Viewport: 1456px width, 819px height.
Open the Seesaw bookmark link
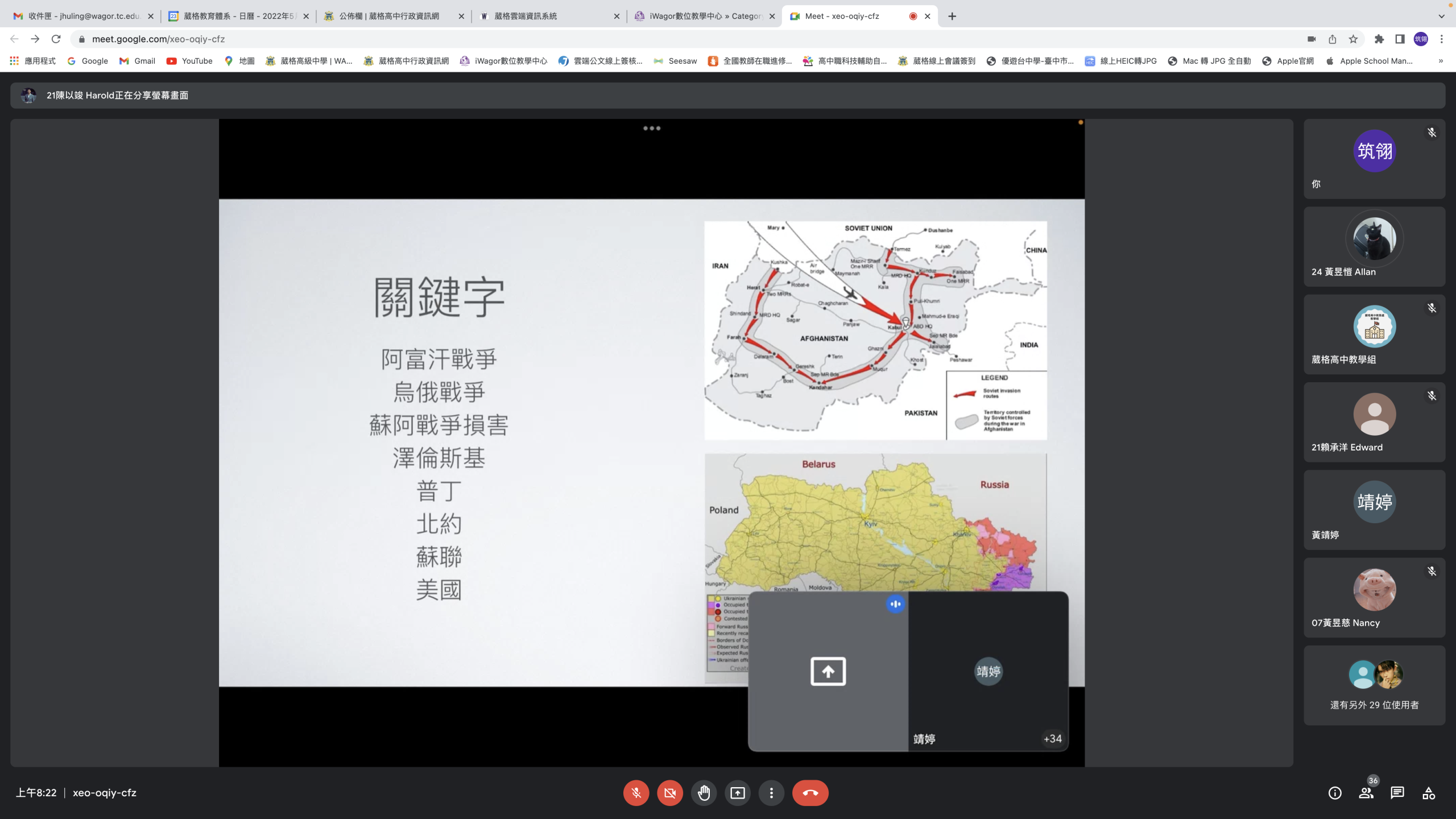[x=676, y=61]
